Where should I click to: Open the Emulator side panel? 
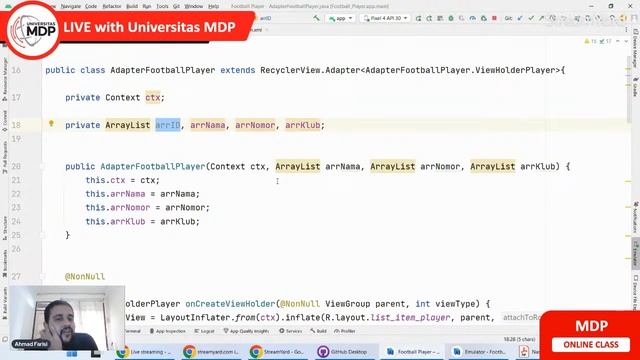635,253
